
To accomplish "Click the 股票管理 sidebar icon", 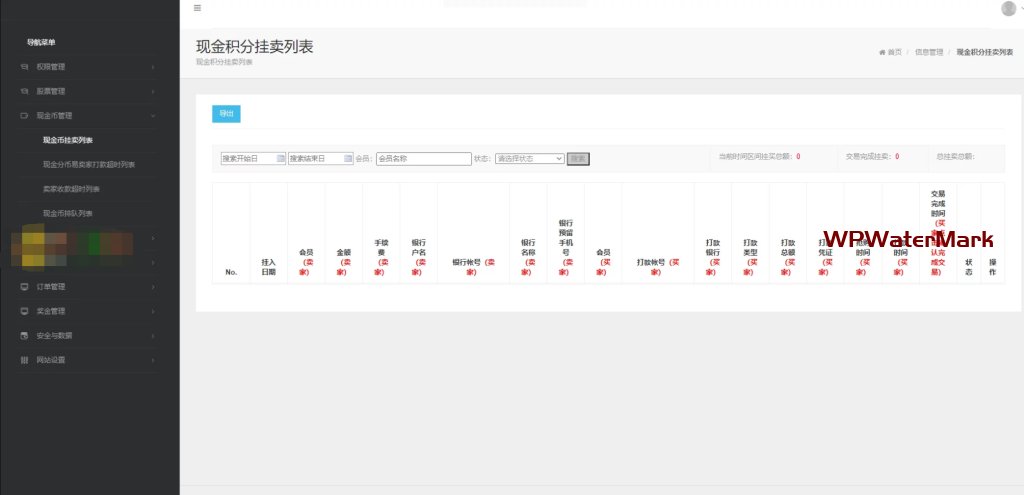I will [x=25, y=91].
